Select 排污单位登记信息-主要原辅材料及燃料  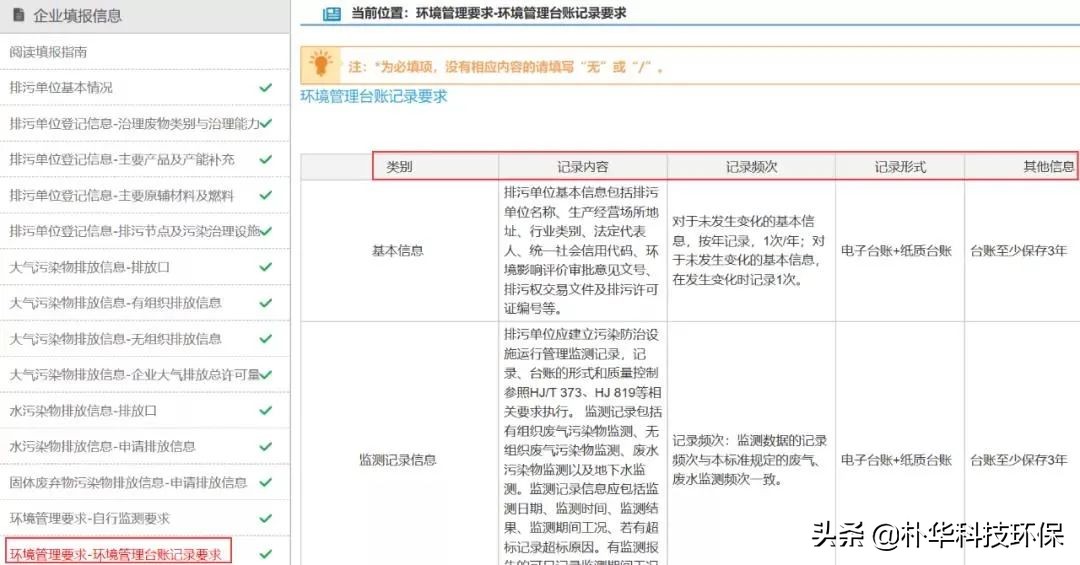point(122,195)
